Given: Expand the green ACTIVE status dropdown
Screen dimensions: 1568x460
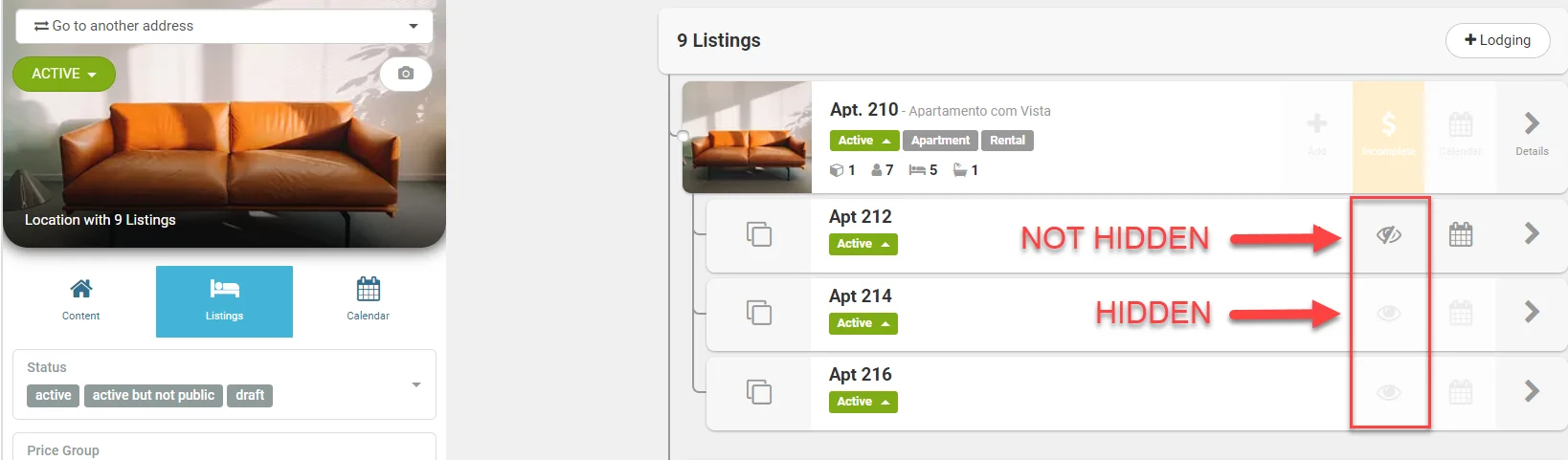Looking at the screenshot, I should tap(64, 74).
